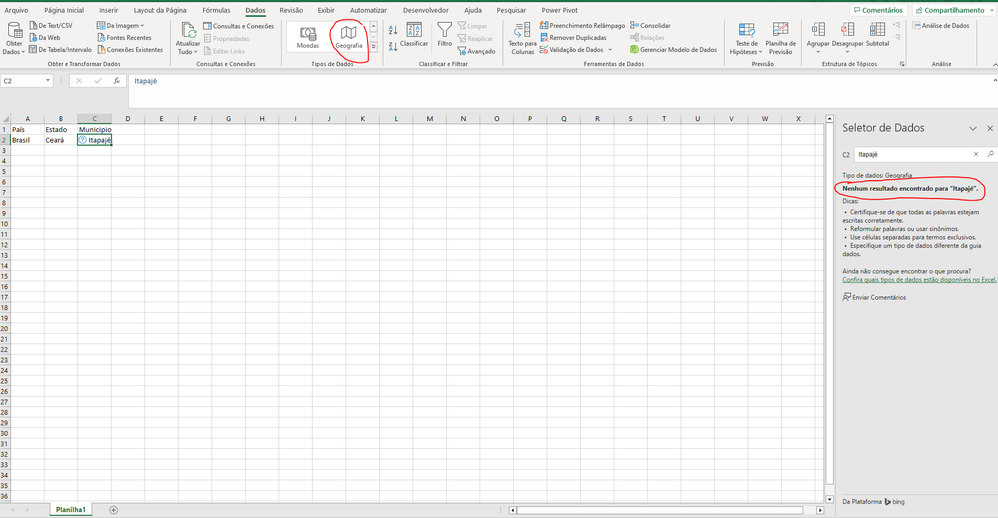Image resolution: width=998 pixels, height=518 pixels.
Task: Select cell C1 Município header
Action: coord(94,129)
